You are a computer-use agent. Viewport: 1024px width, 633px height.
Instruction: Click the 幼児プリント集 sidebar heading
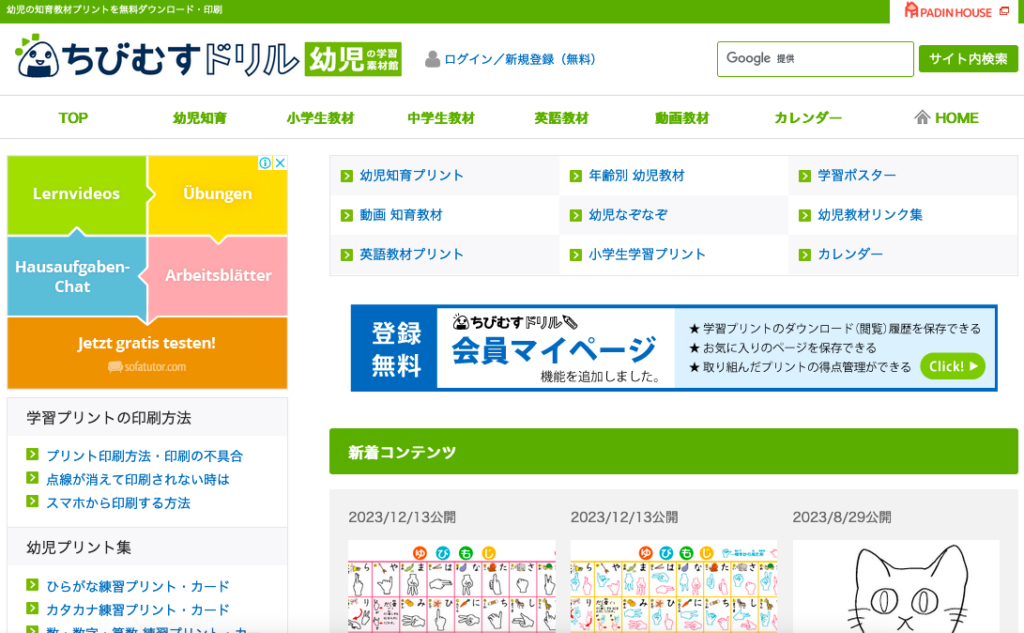[78, 547]
